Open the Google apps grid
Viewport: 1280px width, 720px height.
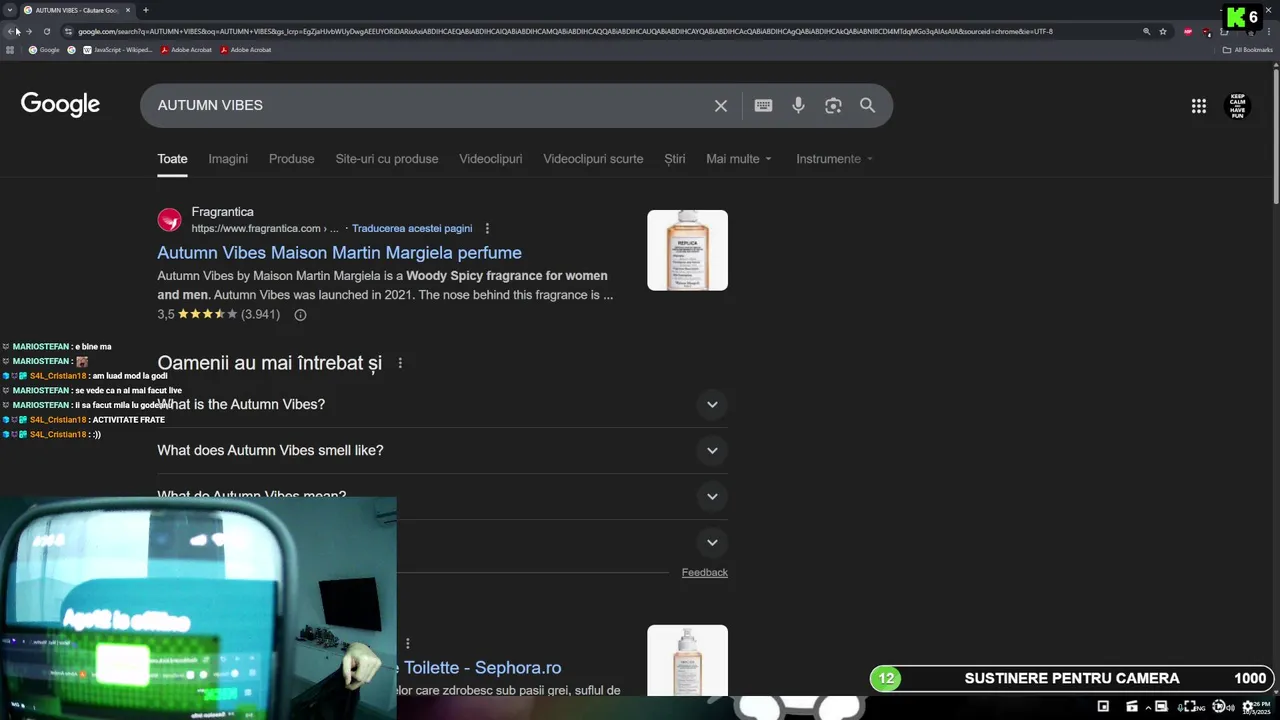(1199, 106)
